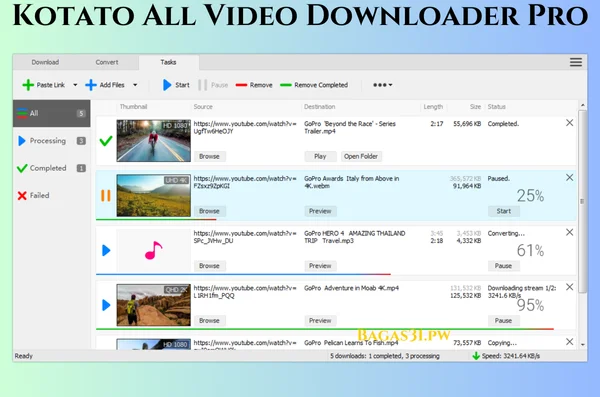Screen dimensions: 600x397
Task: Click the green download speed arrow in status bar
Action: tap(476, 356)
